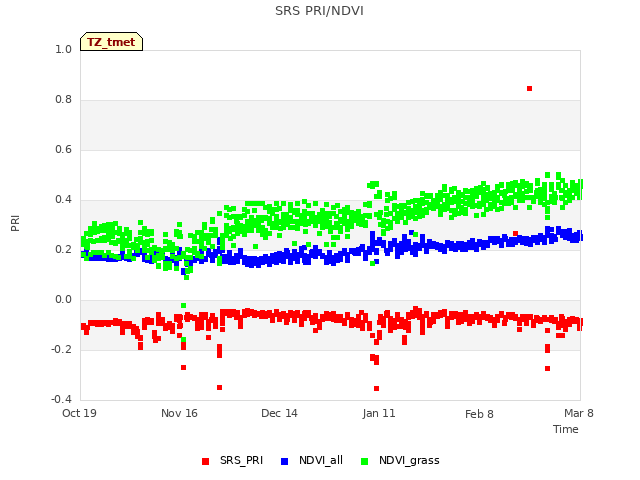Click the Jan 11 x-axis tick label
This screenshot has height=480, width=640.
pyautogui.click(x=379, y=413)
